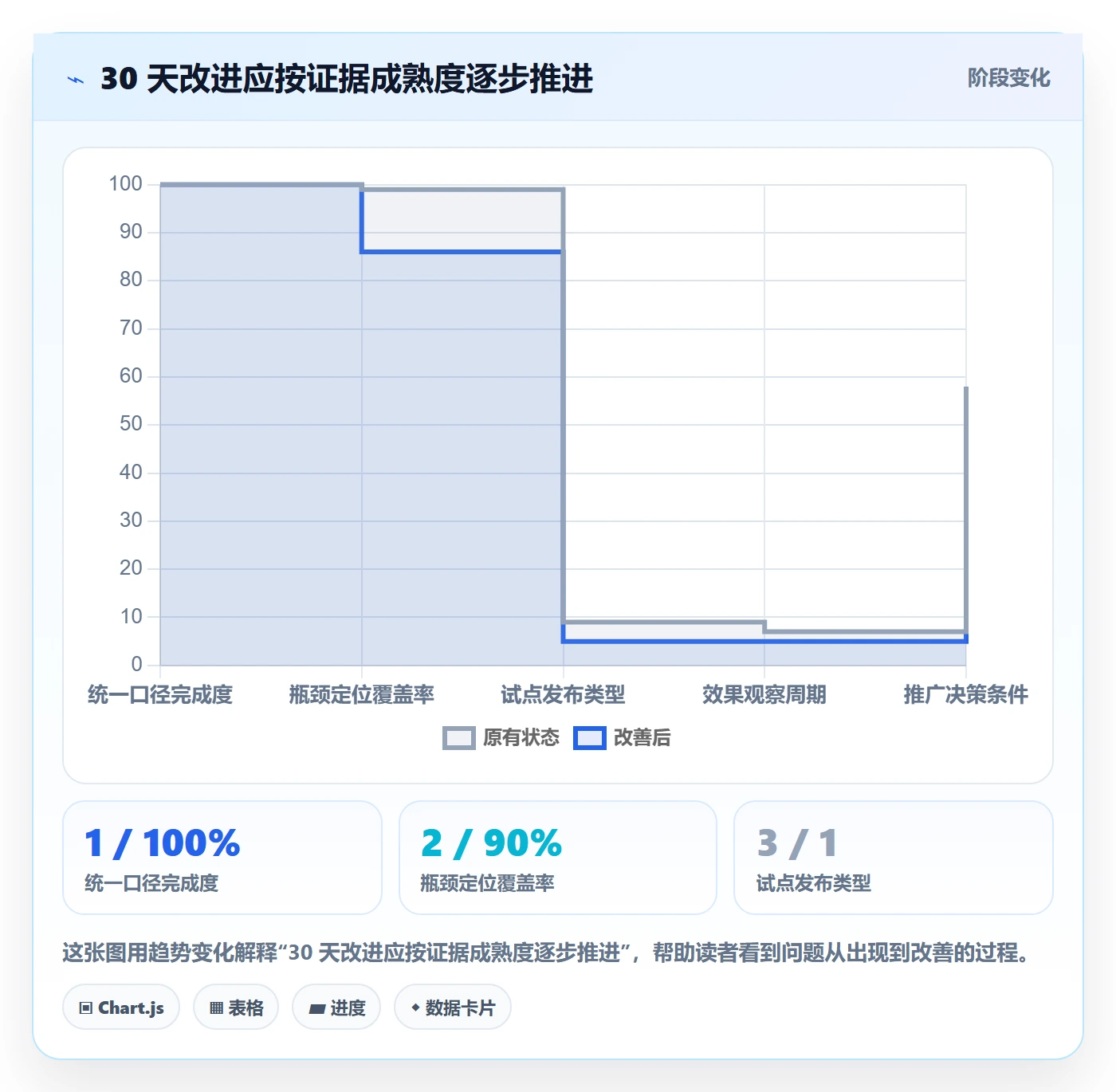Select the 数据卡片 tag chip
The image size is (1116, 1092).
click(453, 1008)
